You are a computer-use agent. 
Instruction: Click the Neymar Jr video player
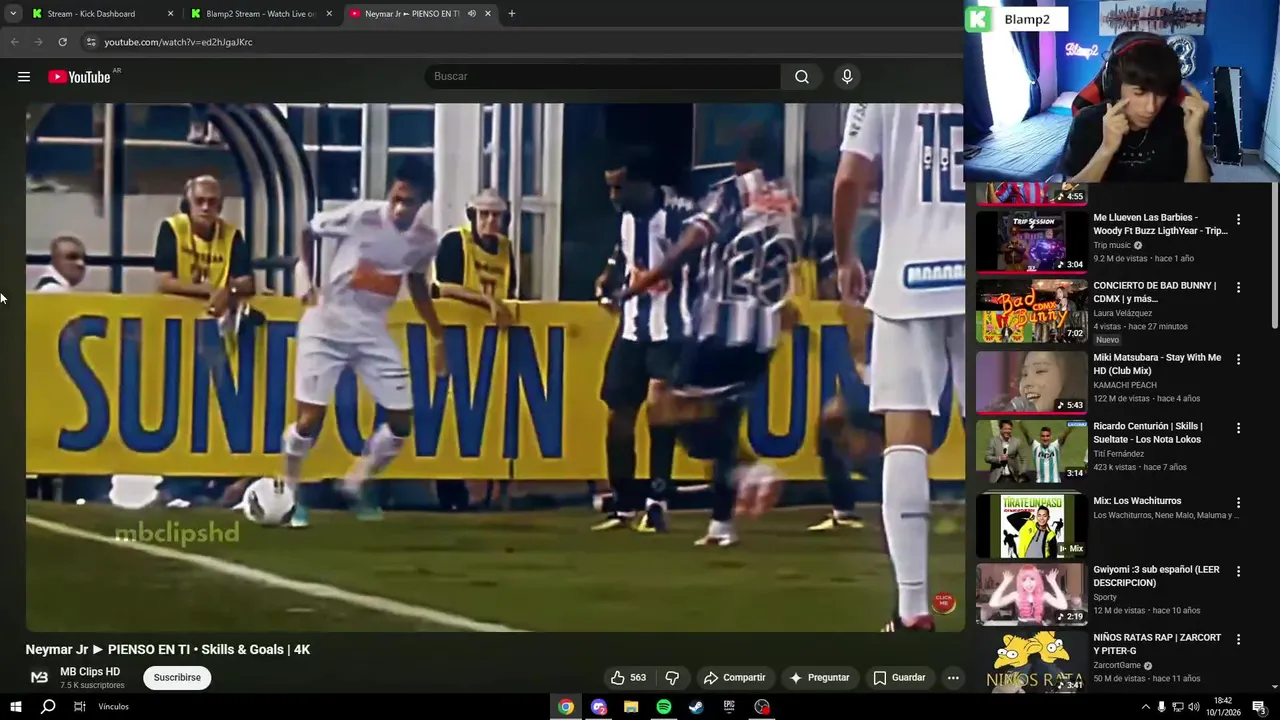click(495, 367)
